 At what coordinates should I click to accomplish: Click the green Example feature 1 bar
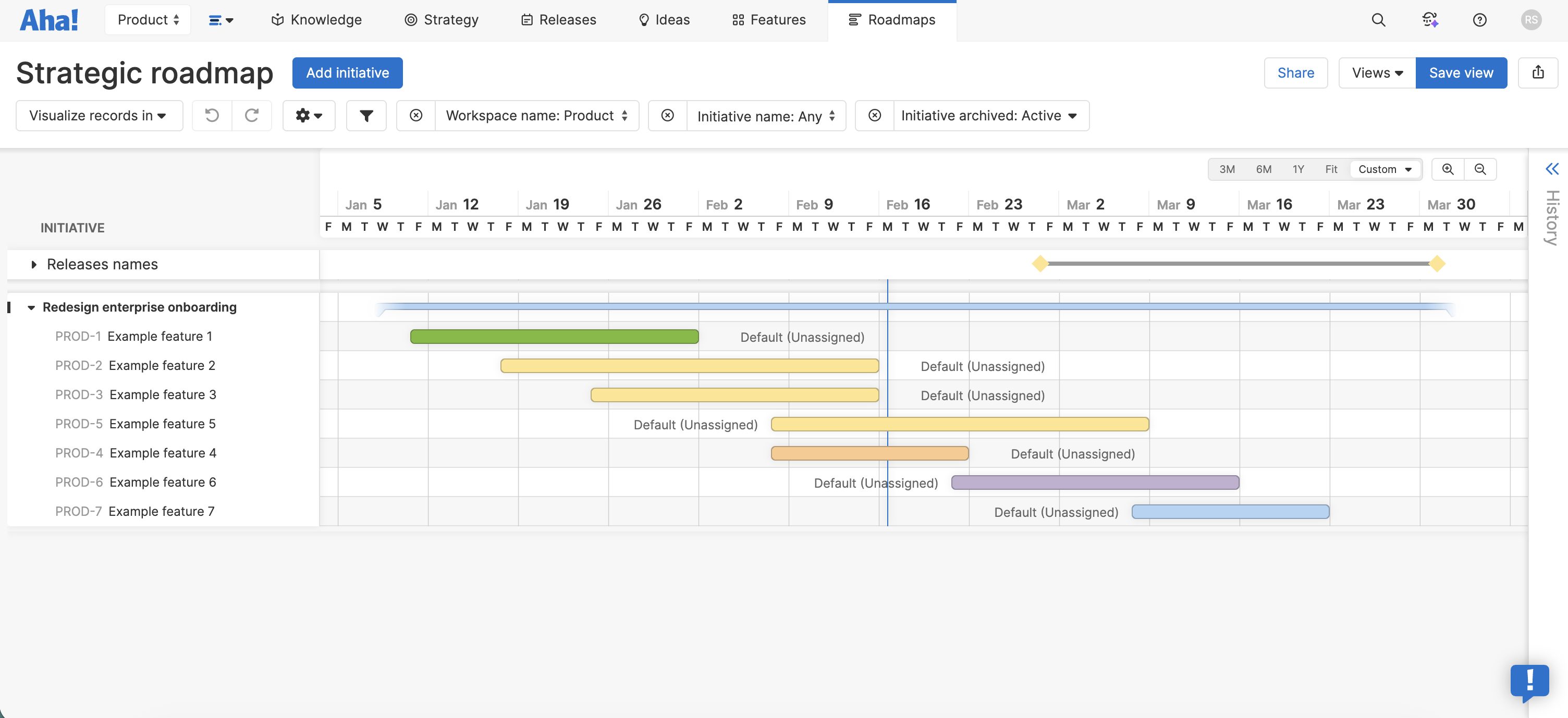[x=554, y=337]
